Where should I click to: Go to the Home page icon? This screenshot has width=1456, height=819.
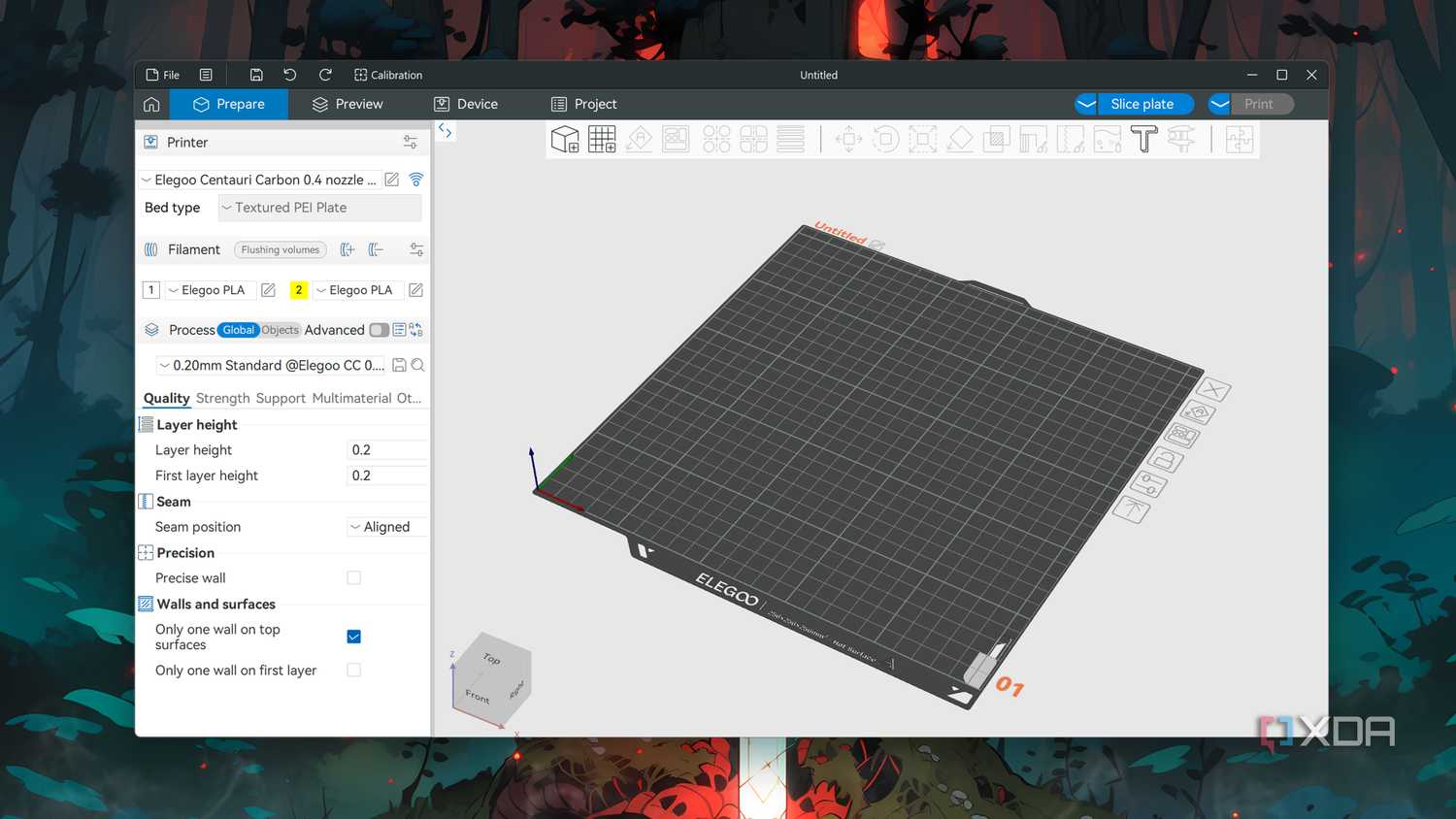coord(151,104)
